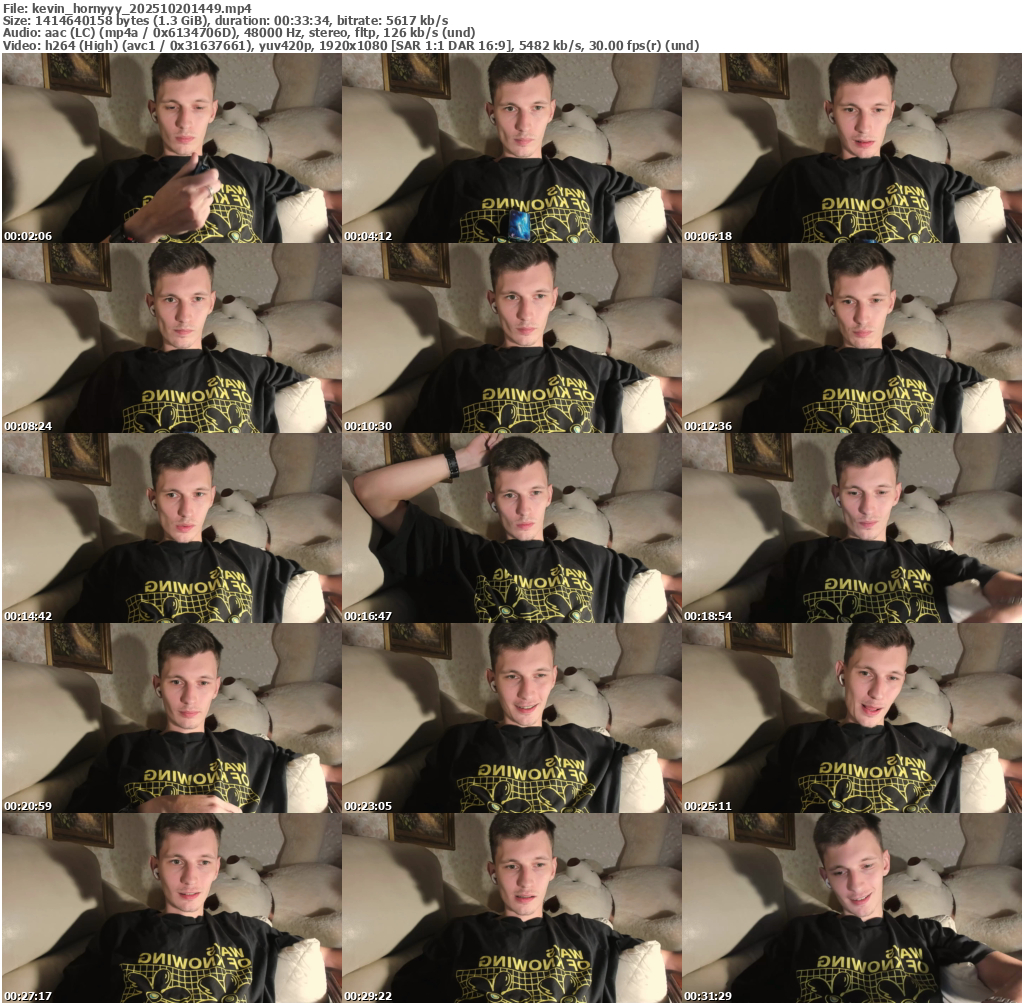Click the 'Audio: aac (LC)' info line
The width and height of the screenshot is (1024, 1003).
coord(239,33)
